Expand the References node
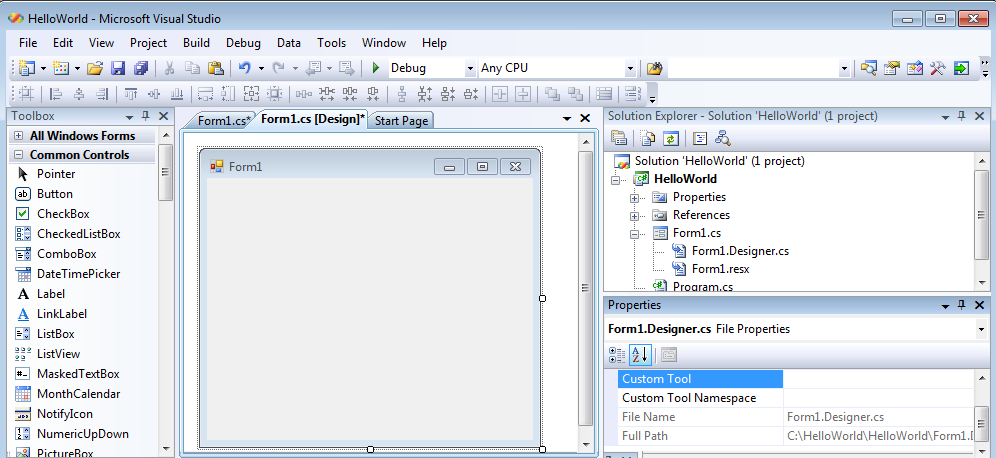The width and height of the screenshot is (996, 458). pyautogui.click(x=634, y=216)
